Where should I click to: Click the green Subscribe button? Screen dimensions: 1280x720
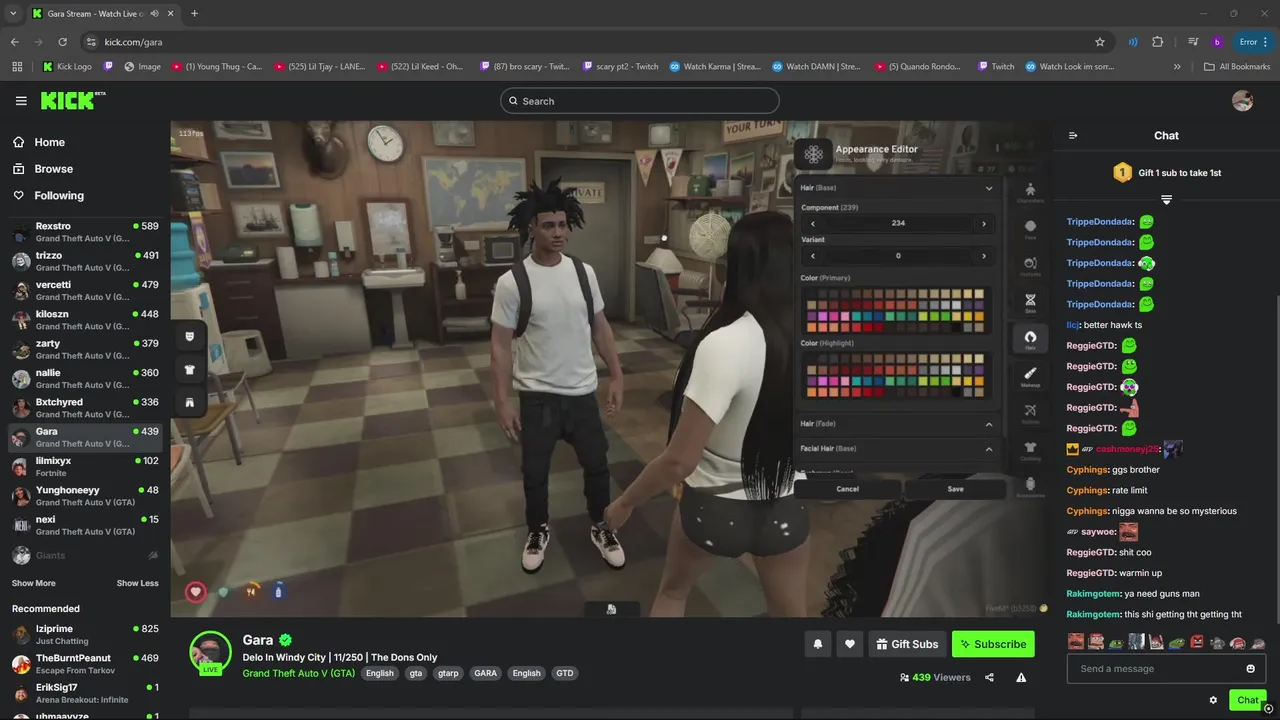click(x=993, y=644)
